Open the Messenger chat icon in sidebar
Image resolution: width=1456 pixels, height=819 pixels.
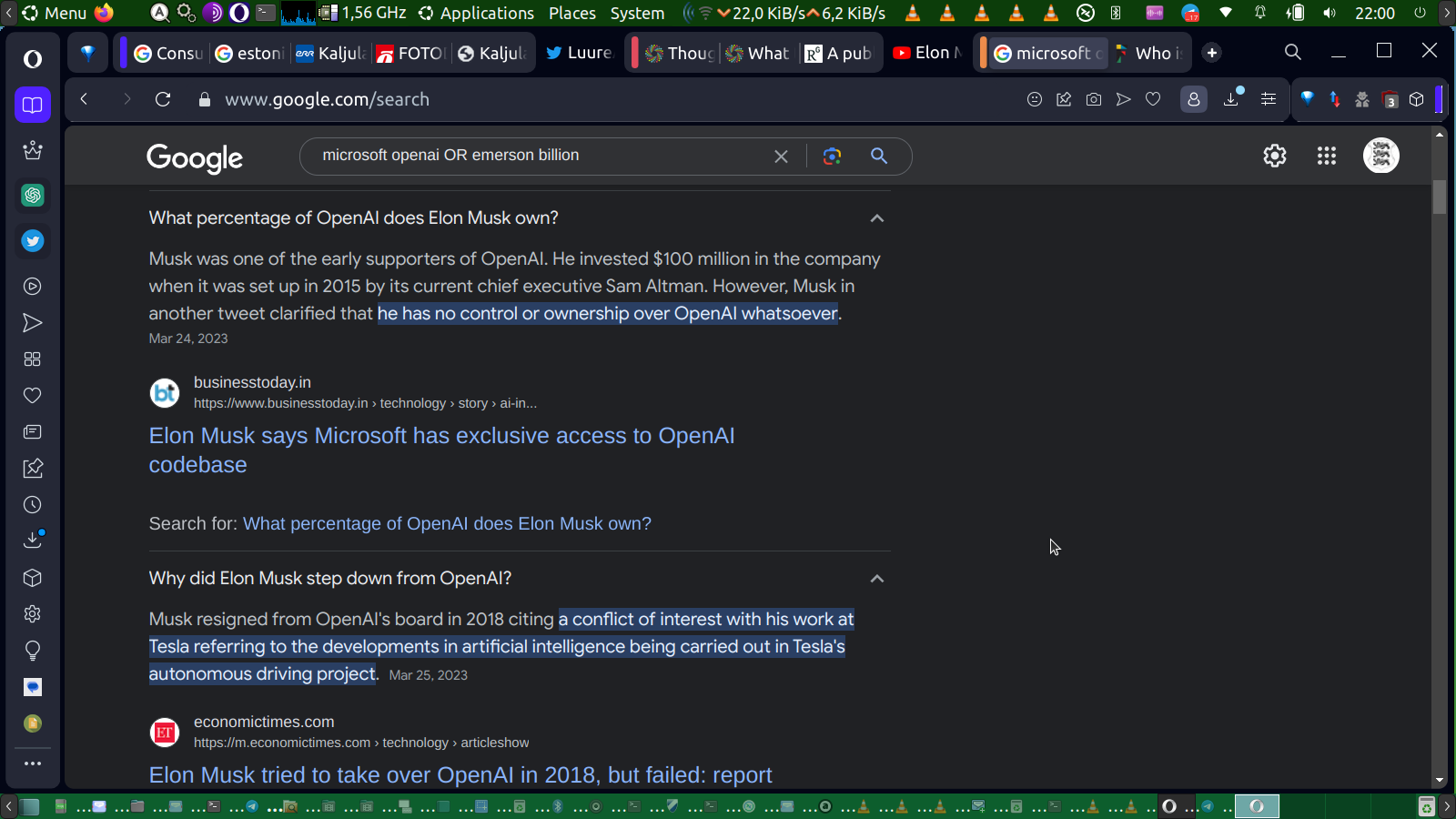point(33,687)
